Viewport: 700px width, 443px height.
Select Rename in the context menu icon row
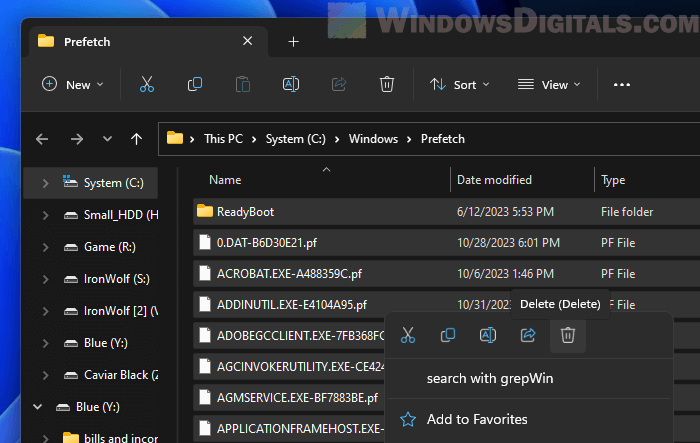488,335
